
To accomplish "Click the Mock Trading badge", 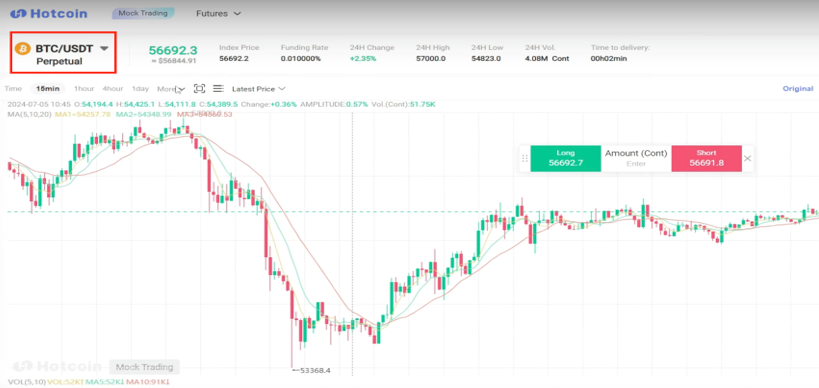I will [143, 13].
